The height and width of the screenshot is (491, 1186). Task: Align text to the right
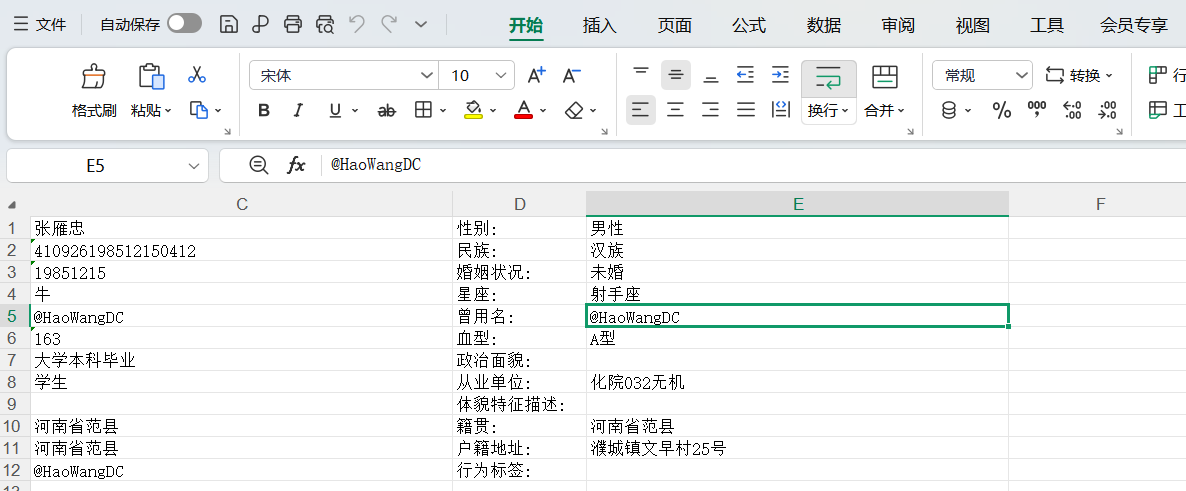[710, 110]
